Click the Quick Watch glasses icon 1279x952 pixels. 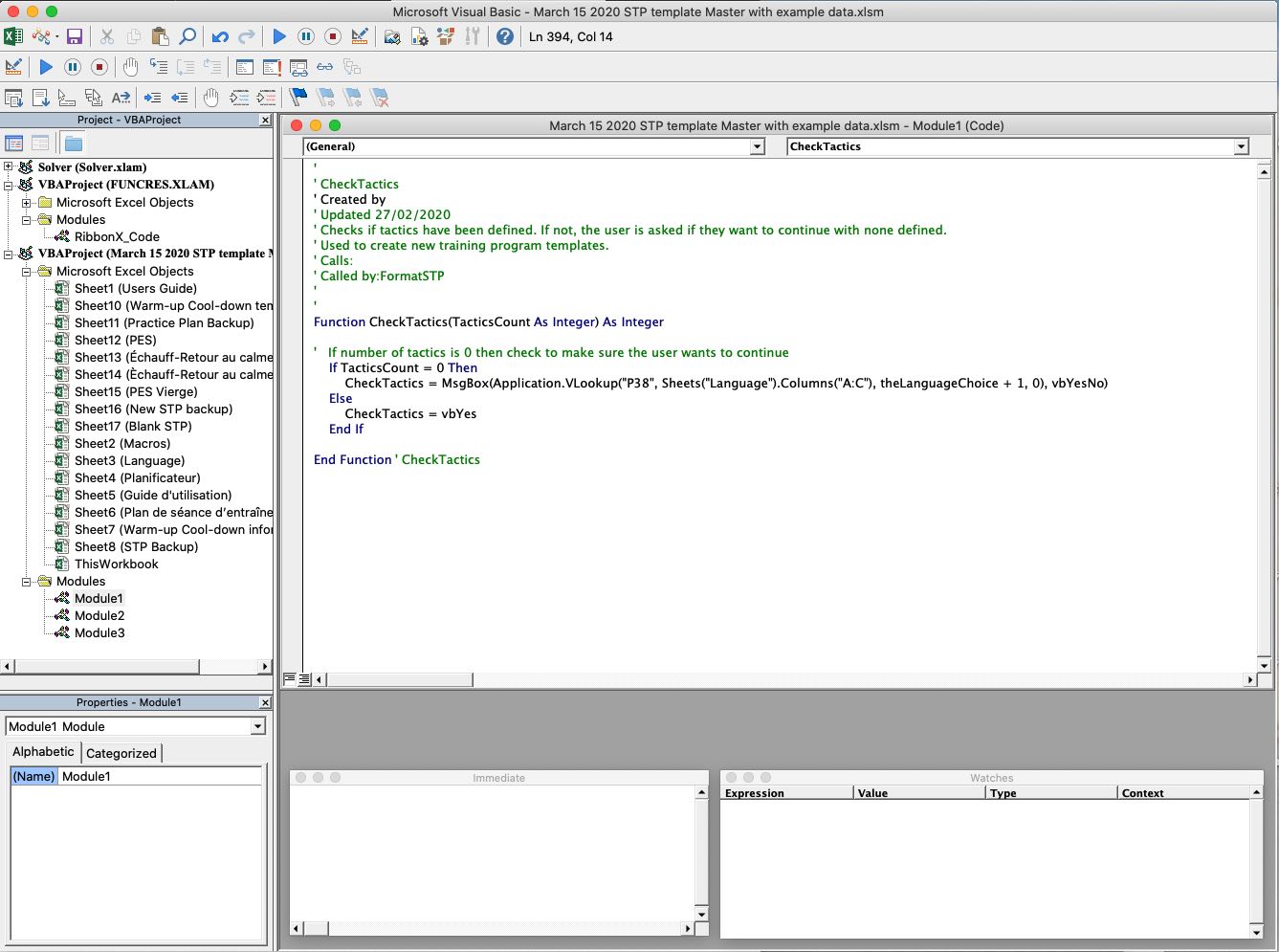[x=325, y=67]
